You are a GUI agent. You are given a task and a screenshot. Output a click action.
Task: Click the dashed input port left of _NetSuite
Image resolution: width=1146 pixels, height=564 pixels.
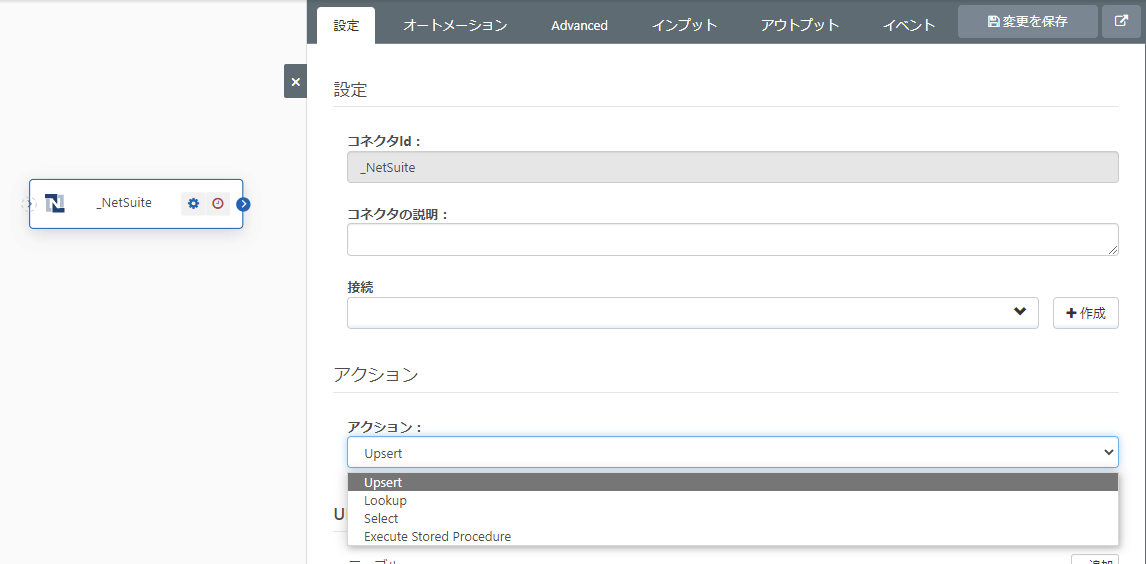[28, 203]
